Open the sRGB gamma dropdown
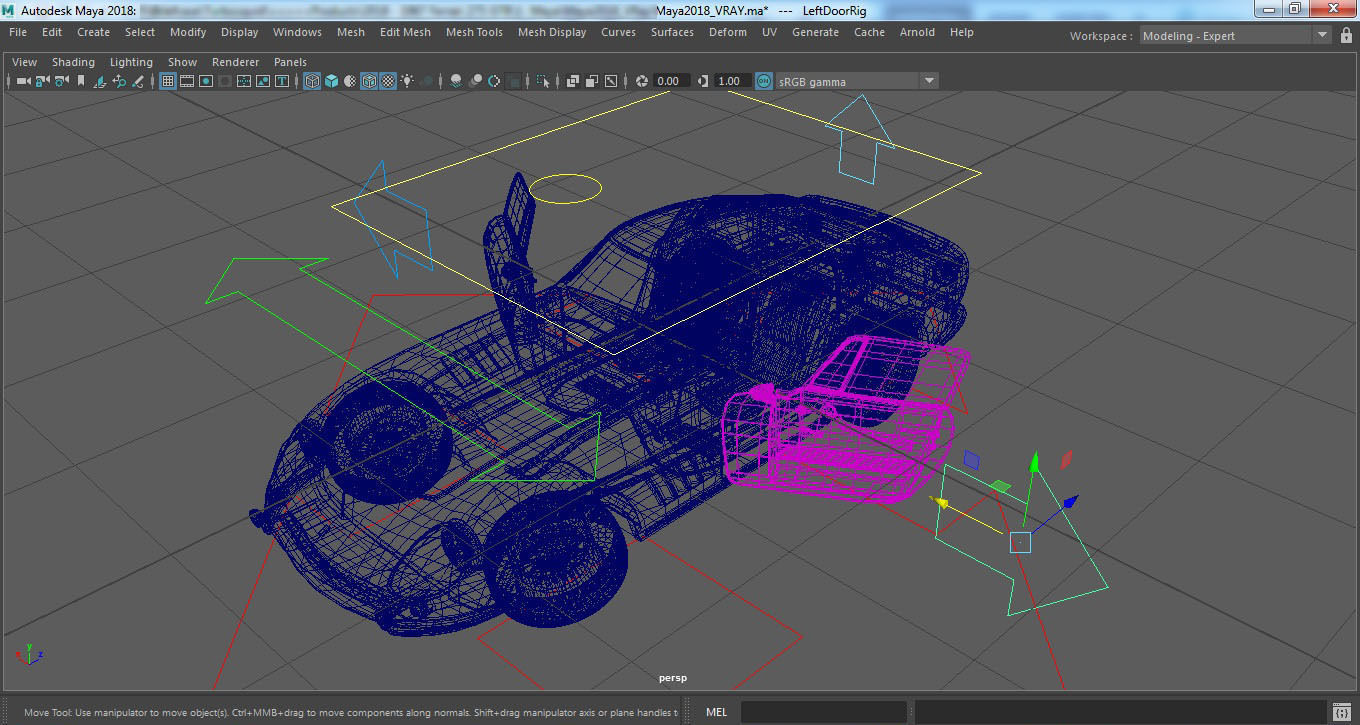 [x=857, y=81]
